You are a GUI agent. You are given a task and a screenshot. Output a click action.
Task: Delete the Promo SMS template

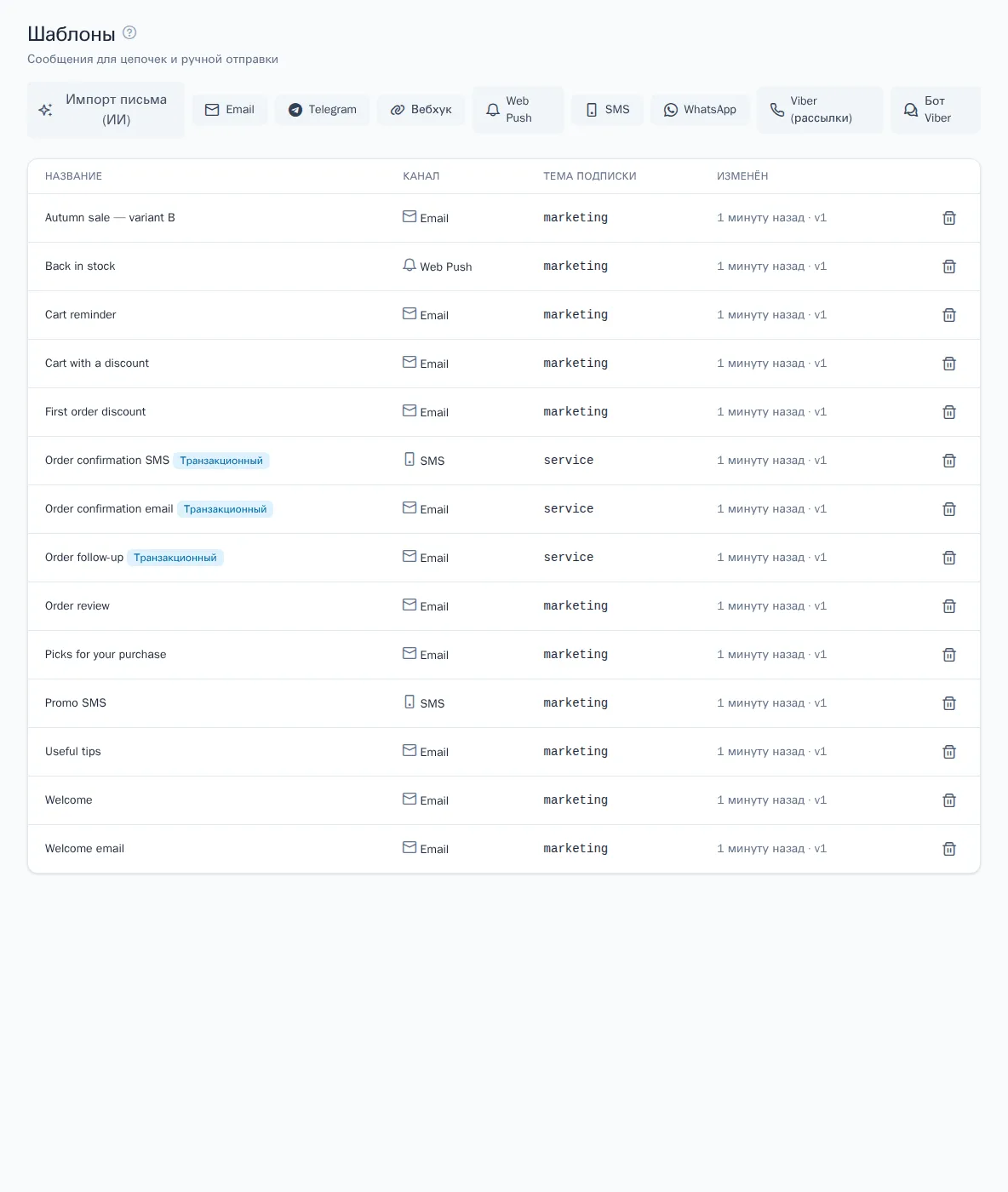coord(949,703)
